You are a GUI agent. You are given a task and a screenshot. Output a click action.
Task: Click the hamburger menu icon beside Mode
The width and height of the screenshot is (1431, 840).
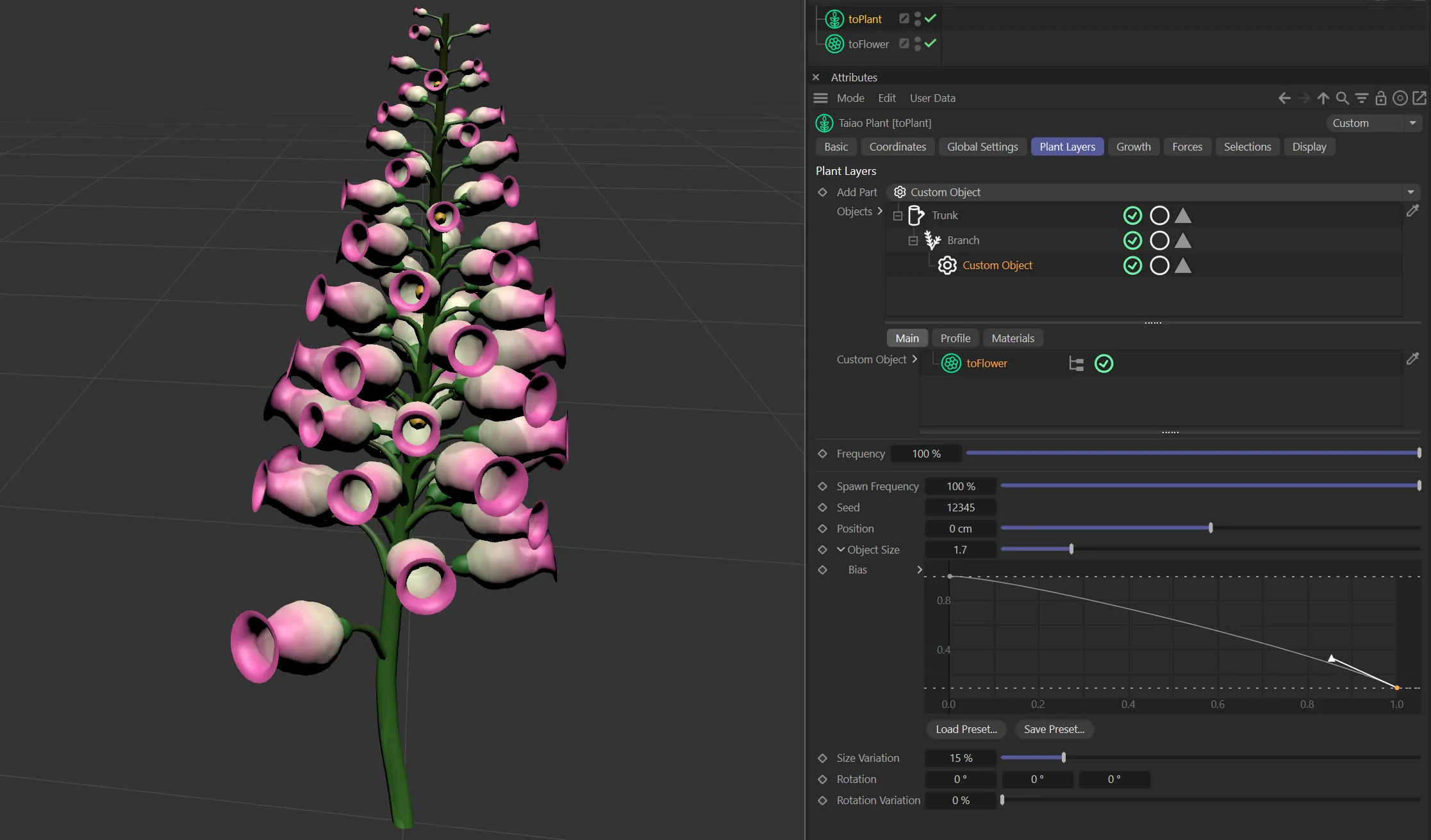820,98
